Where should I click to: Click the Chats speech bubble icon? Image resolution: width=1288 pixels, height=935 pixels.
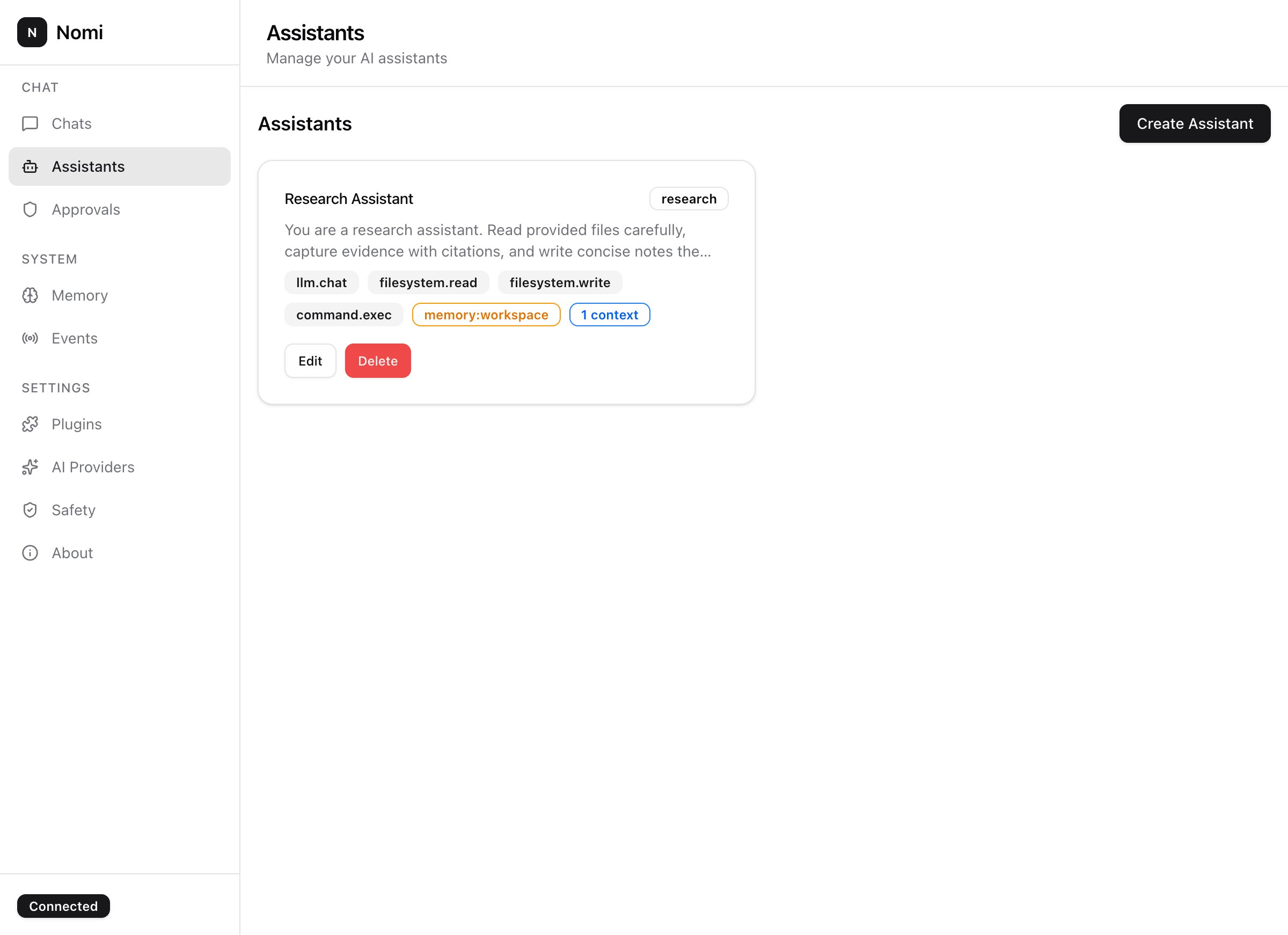click(30, 123)
